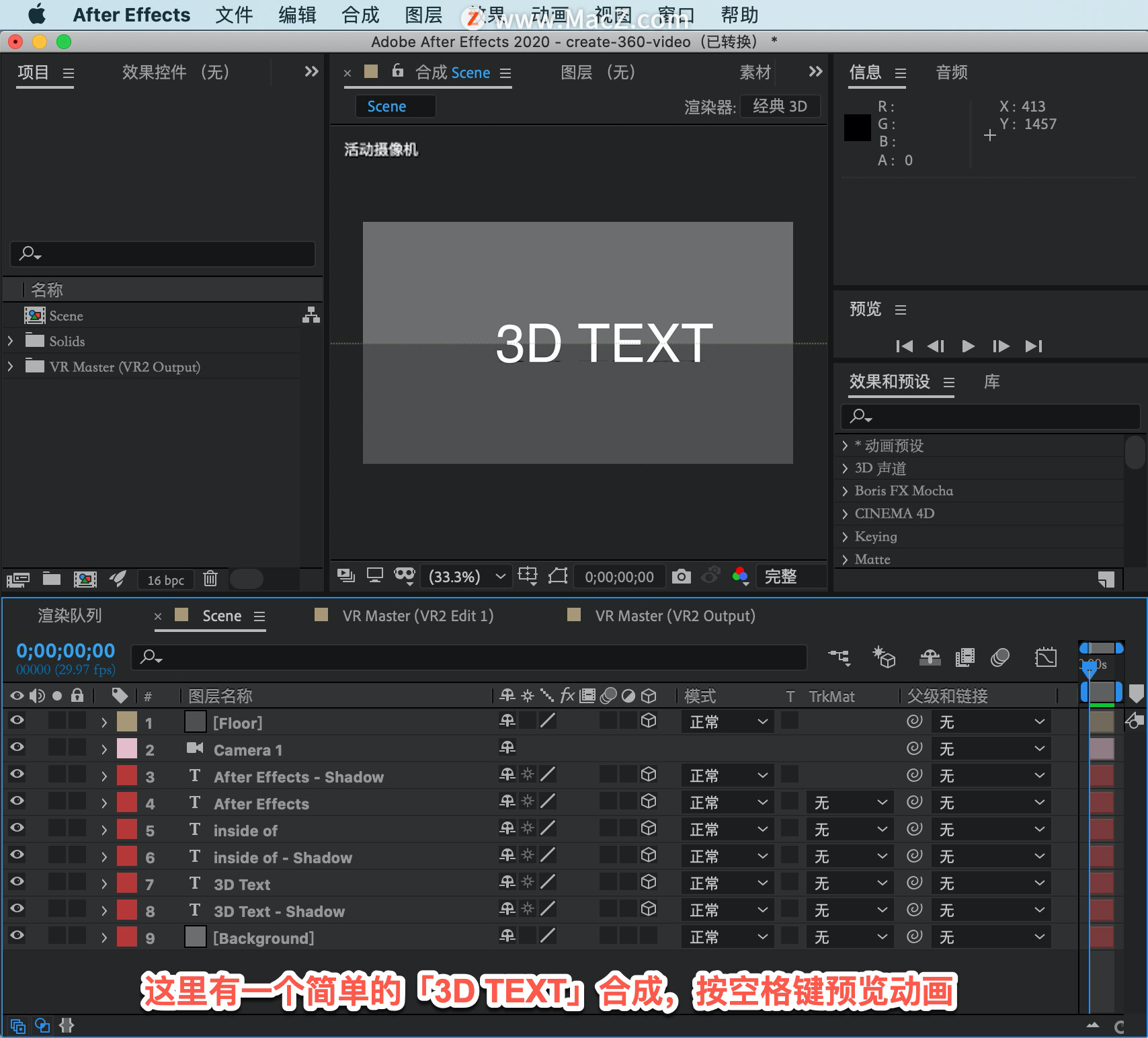Image resolution: width=1148 pixels, height=1038 pixels.
Task: Click the label color swatch of Floor layer
Action: [x=127, y=721]
